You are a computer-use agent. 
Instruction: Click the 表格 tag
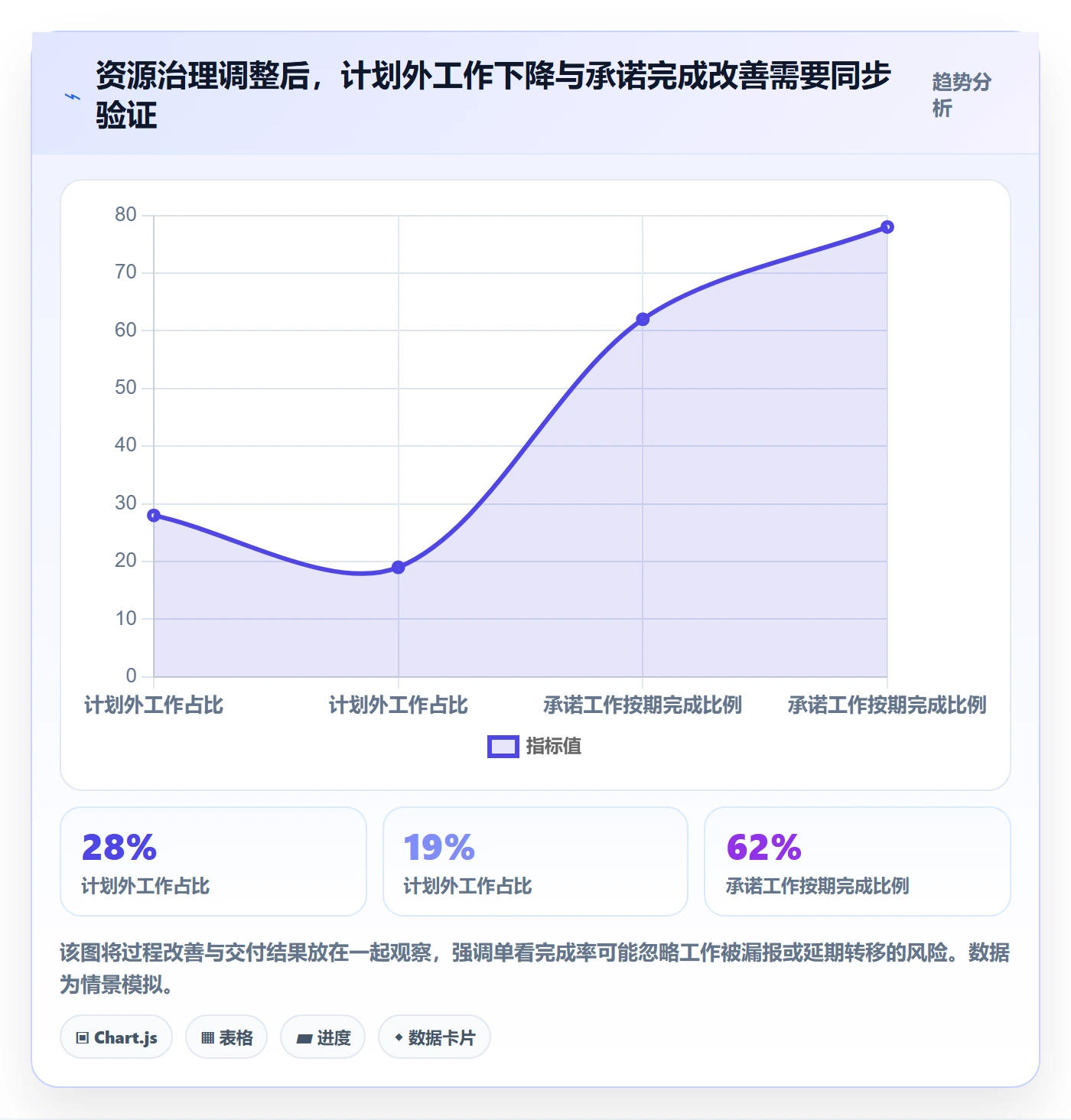(226, 1037)
